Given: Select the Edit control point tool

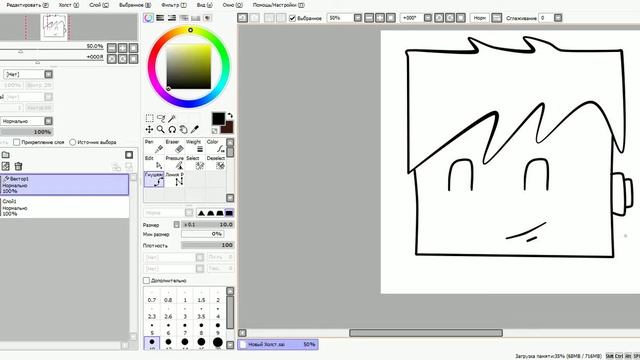Looking at the screenshot, I should coord(154,163).
